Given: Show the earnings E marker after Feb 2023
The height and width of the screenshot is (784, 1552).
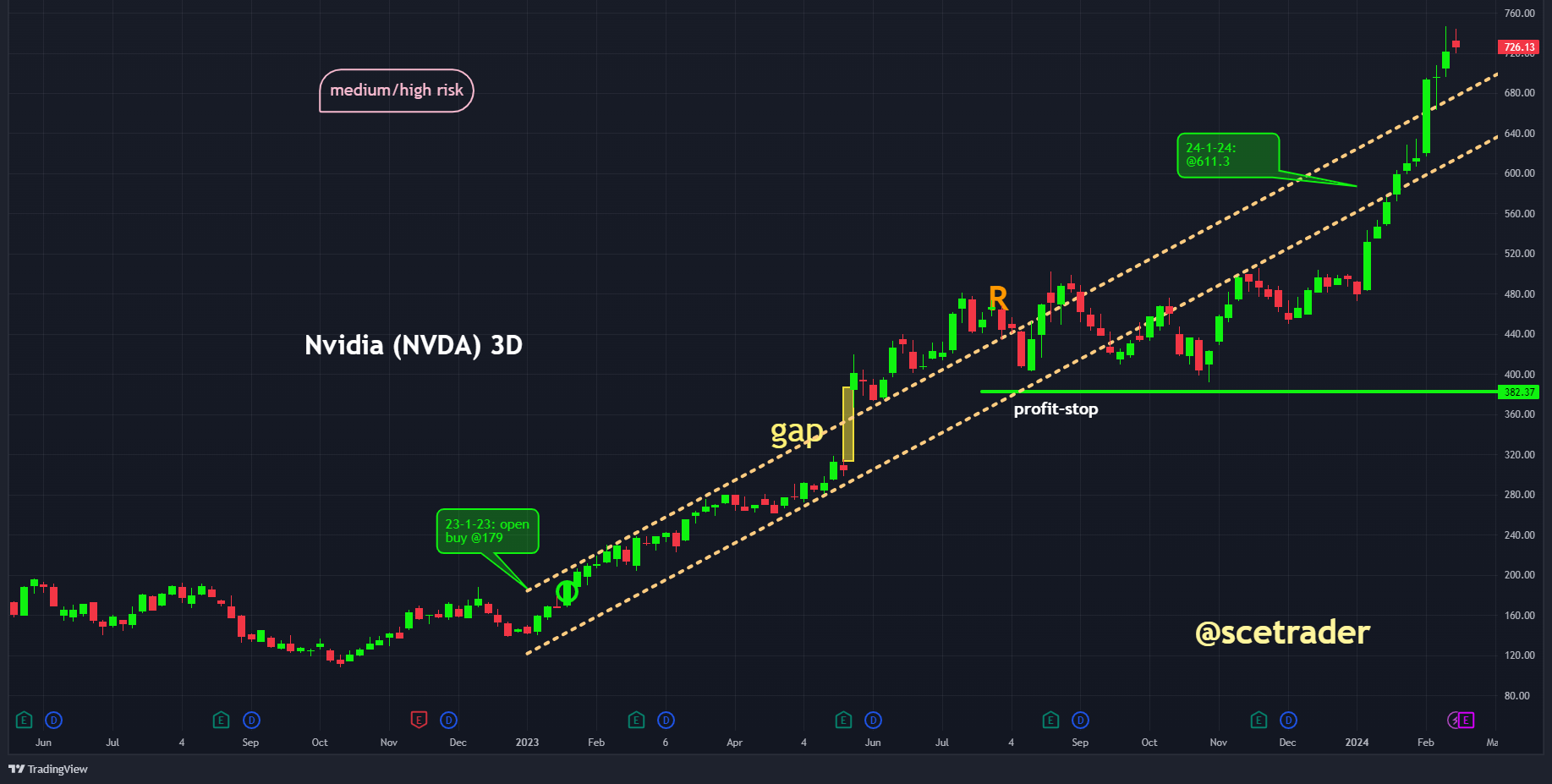Looking at the screenshot, I should click(636, 720).
